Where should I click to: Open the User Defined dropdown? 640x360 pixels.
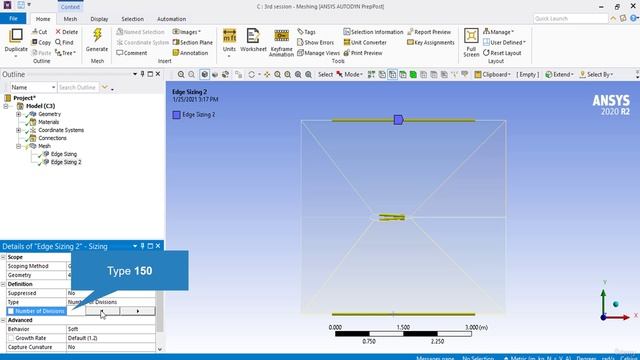point(504,42)
